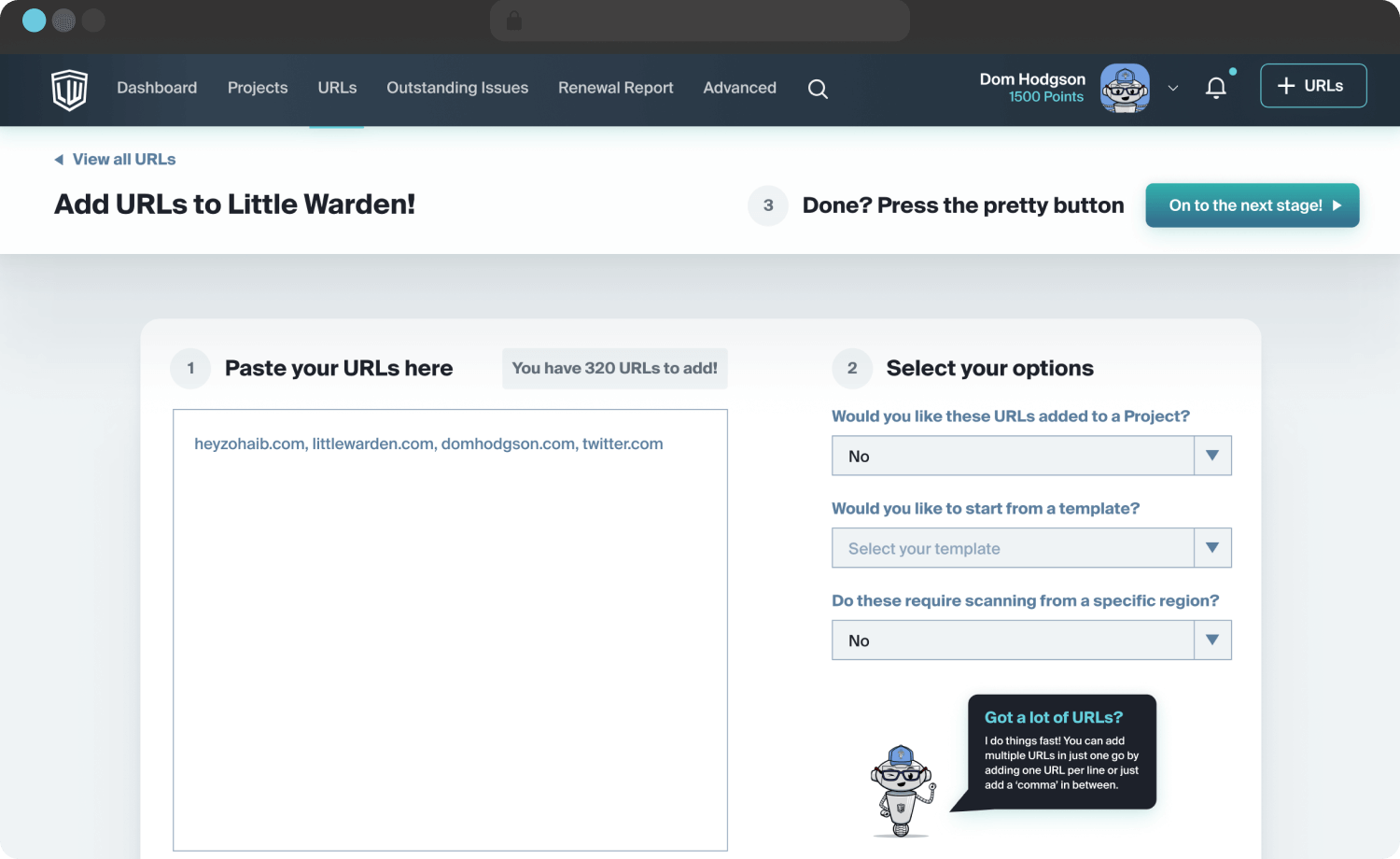Expand the specific region dropdown
This screenshot has width=1400, height=859.
tap(1031, 641)
